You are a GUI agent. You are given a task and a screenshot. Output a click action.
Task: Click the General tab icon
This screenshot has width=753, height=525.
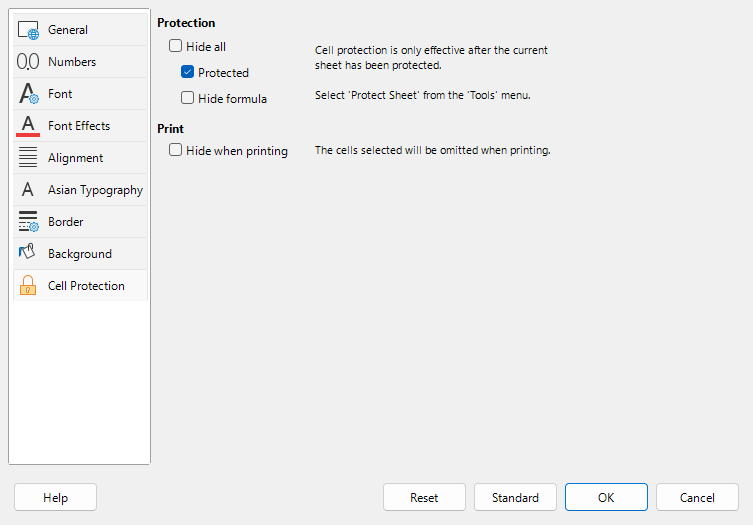click(28, 30)
